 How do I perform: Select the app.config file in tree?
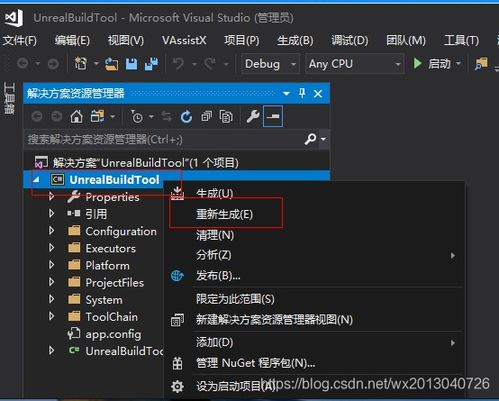pos(113,334)
